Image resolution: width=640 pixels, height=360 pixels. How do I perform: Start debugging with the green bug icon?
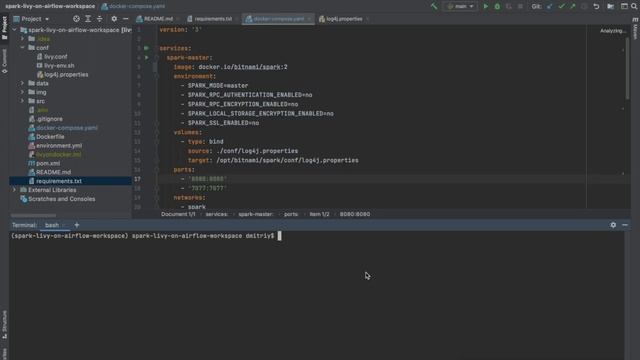pyautogui.click(x=497, y=6)
